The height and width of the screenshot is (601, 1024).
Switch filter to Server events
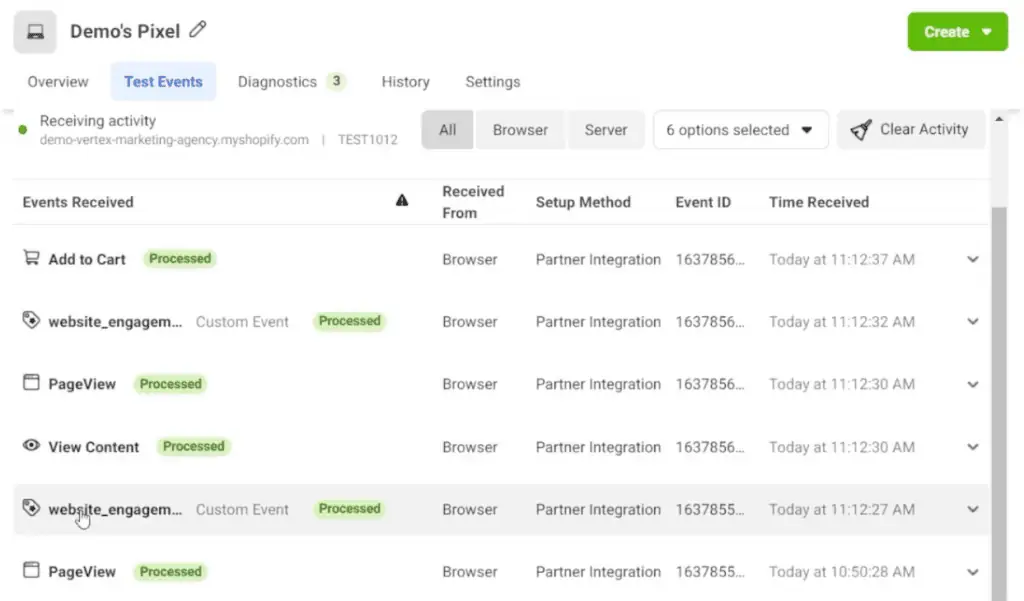point(606,130)
